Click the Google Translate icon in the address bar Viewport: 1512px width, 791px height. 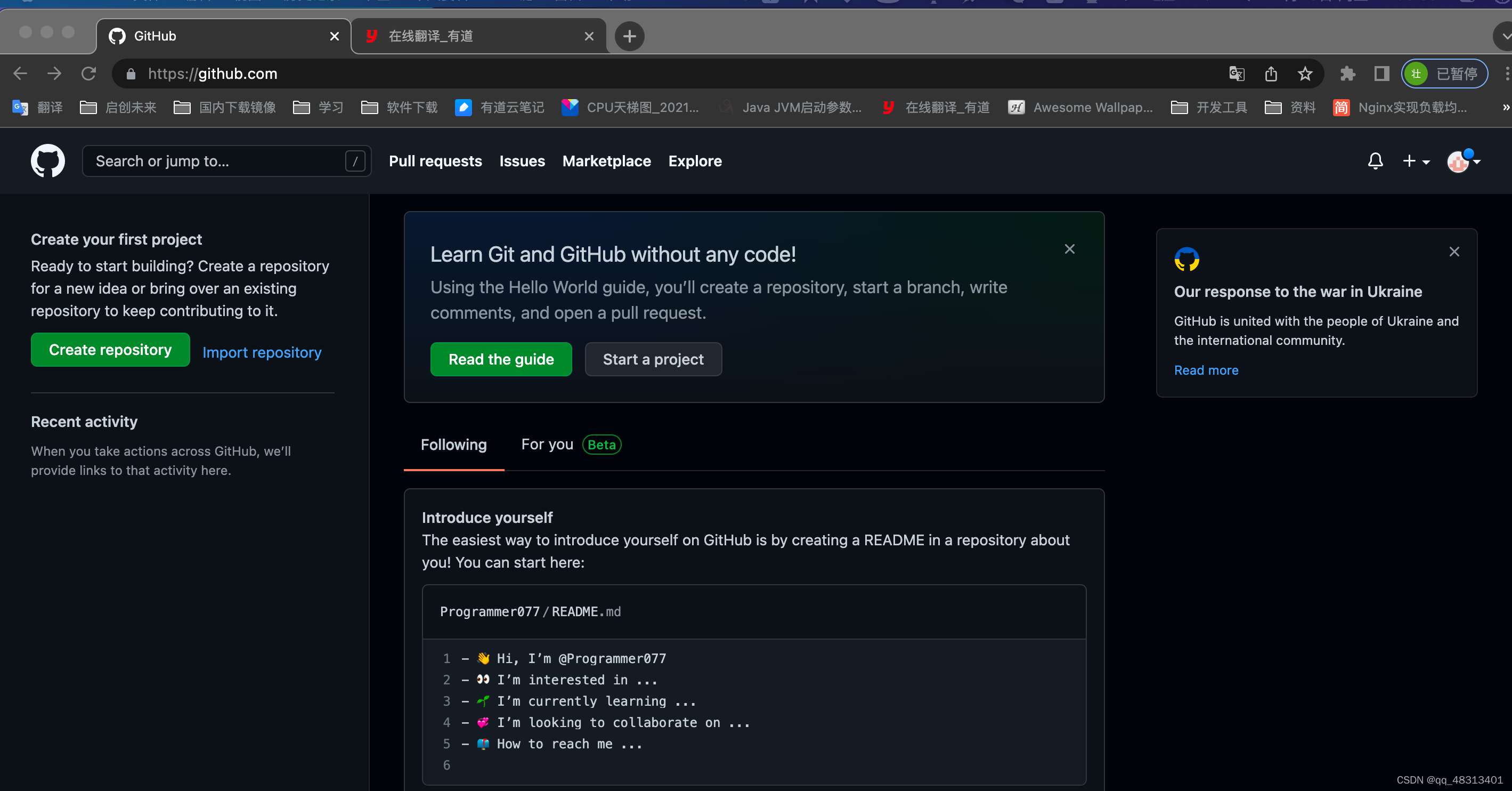point(1236,74)
